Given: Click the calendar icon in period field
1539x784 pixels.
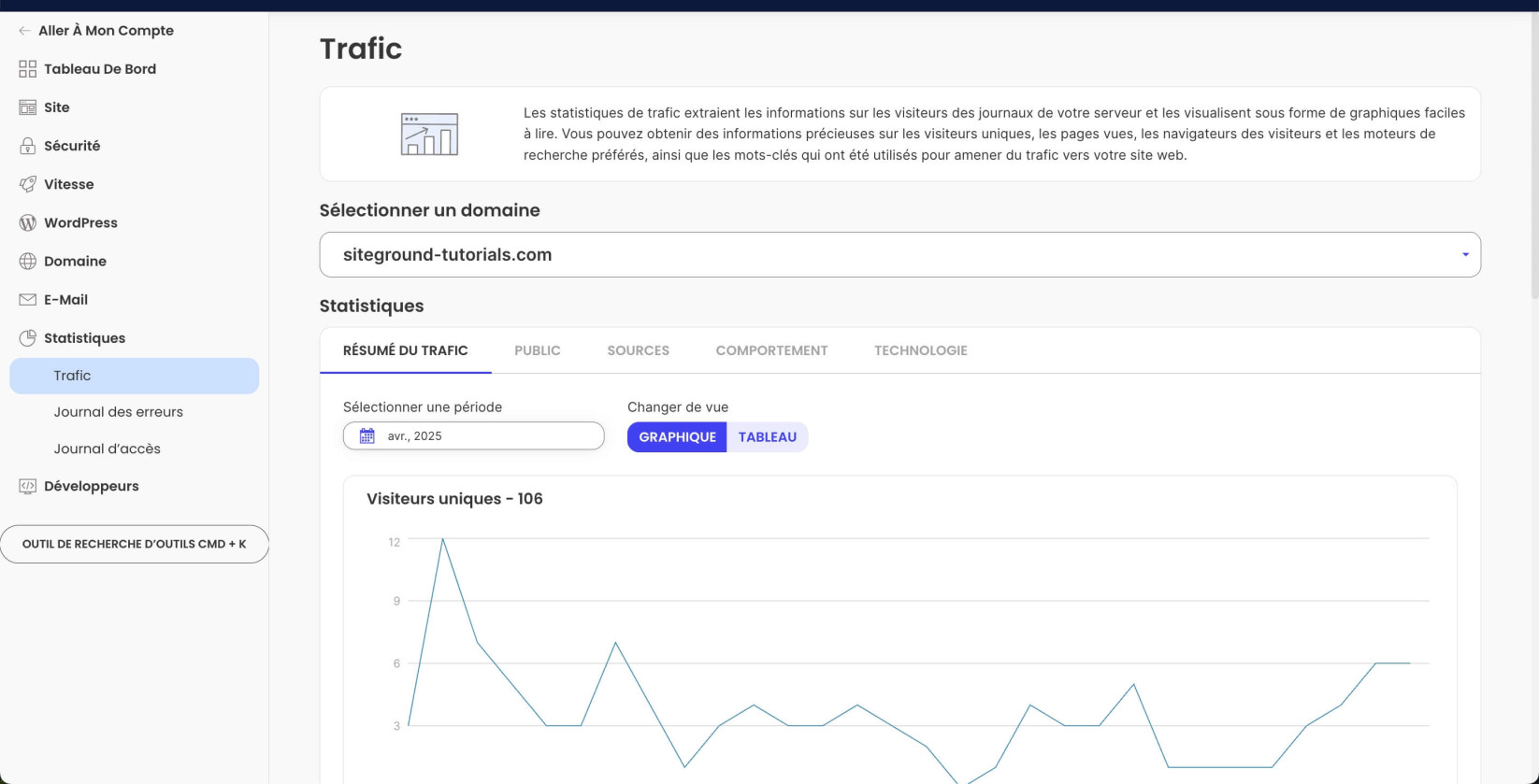Looking at the screenshot, I should point(367,436).
